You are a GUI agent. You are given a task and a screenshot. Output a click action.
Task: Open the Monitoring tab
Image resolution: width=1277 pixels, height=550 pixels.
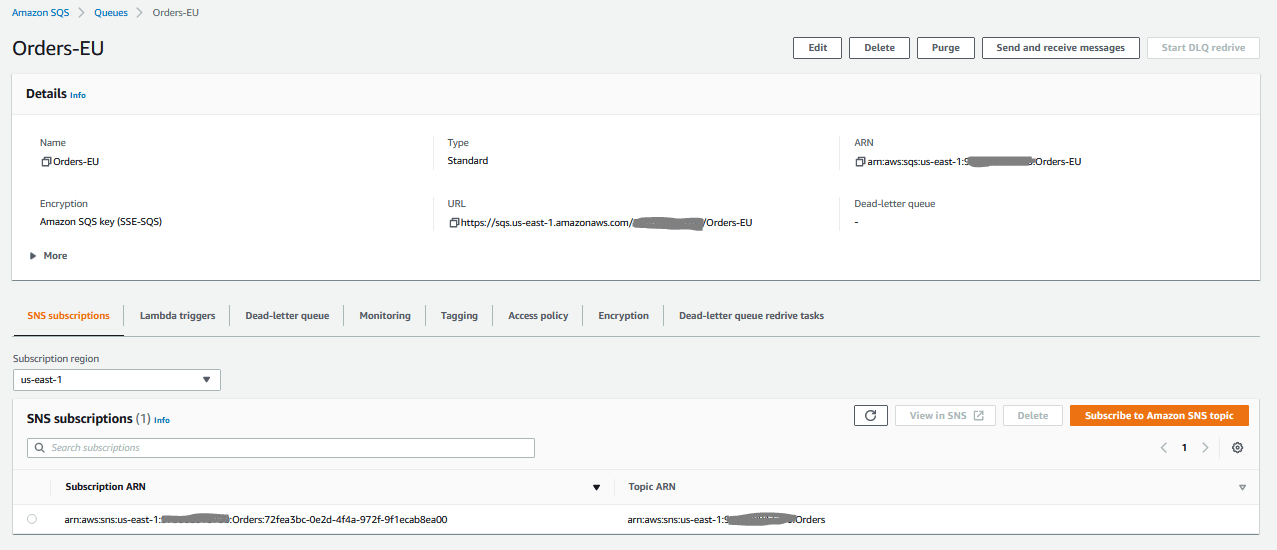385,316
